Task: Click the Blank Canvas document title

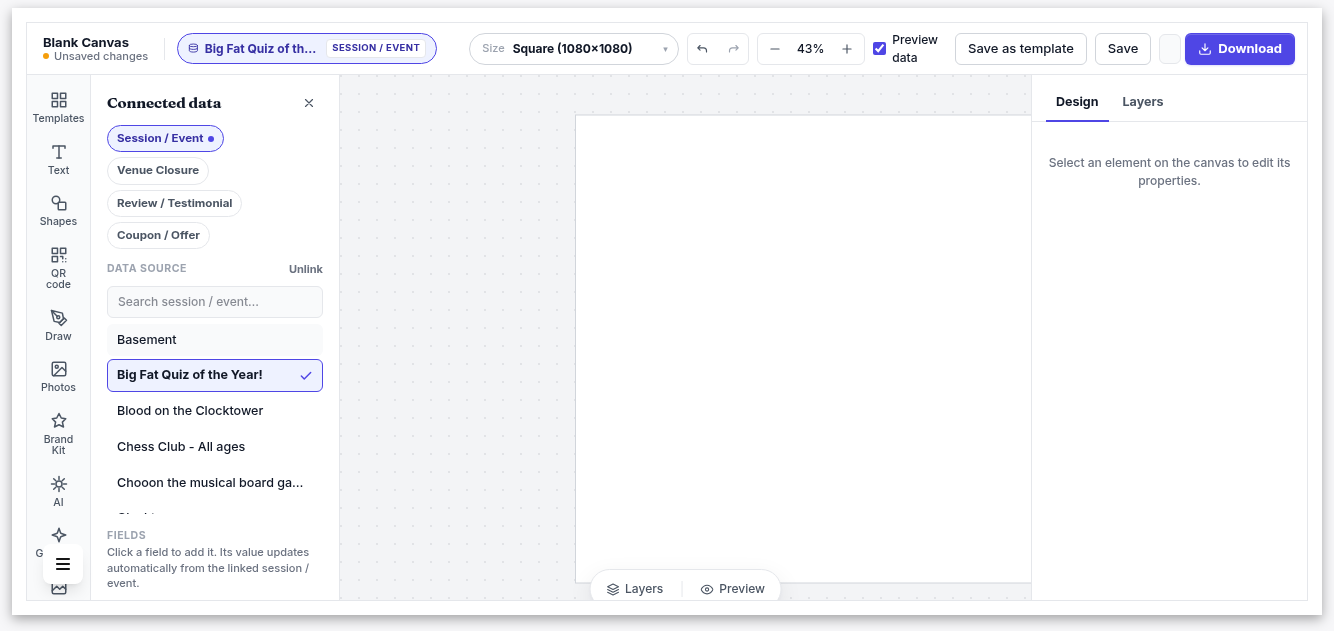Action: 86,42
